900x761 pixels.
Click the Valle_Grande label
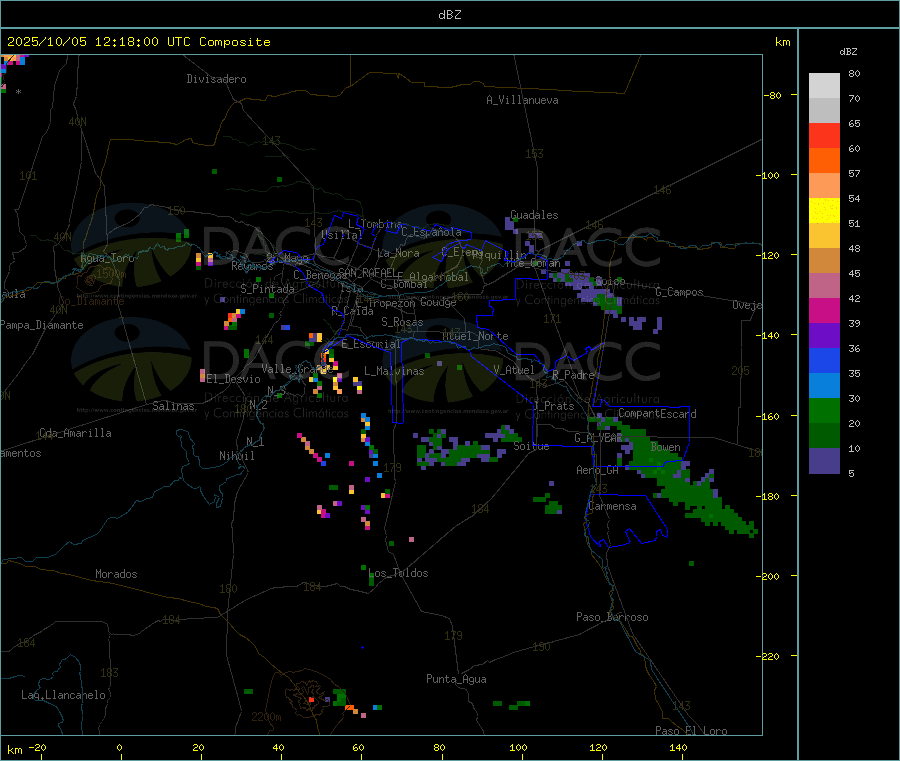[x=297, y=369]
